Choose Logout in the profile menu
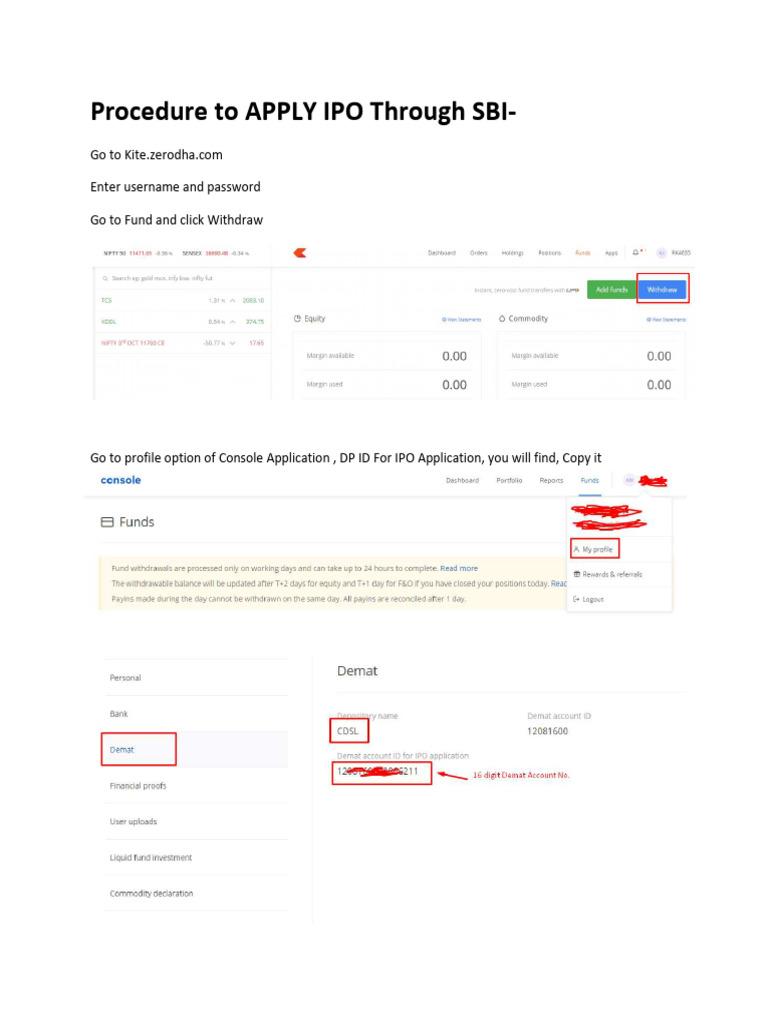The height and width of the screenshot is (1024, 768). pyautogui.click(x=591, y=599)
